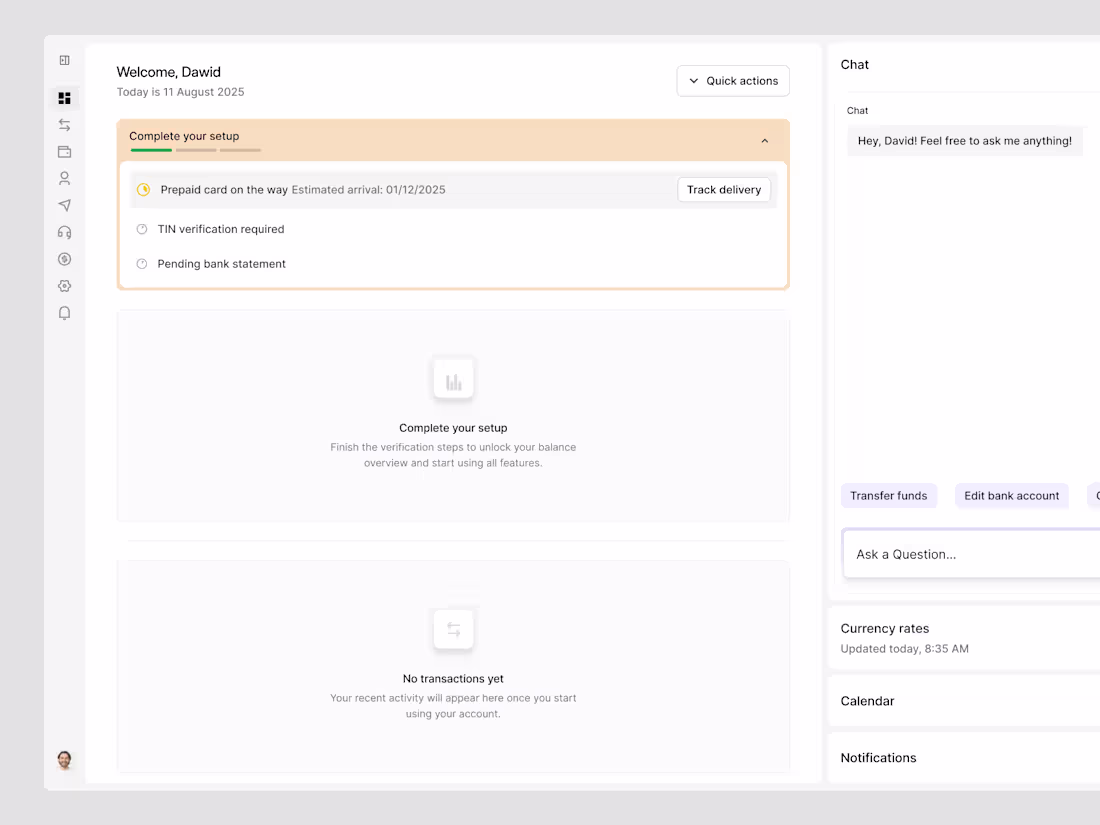This screenshot has width=1100, height=825.
Task: Open the Notifications panel section
Action: 878,757
